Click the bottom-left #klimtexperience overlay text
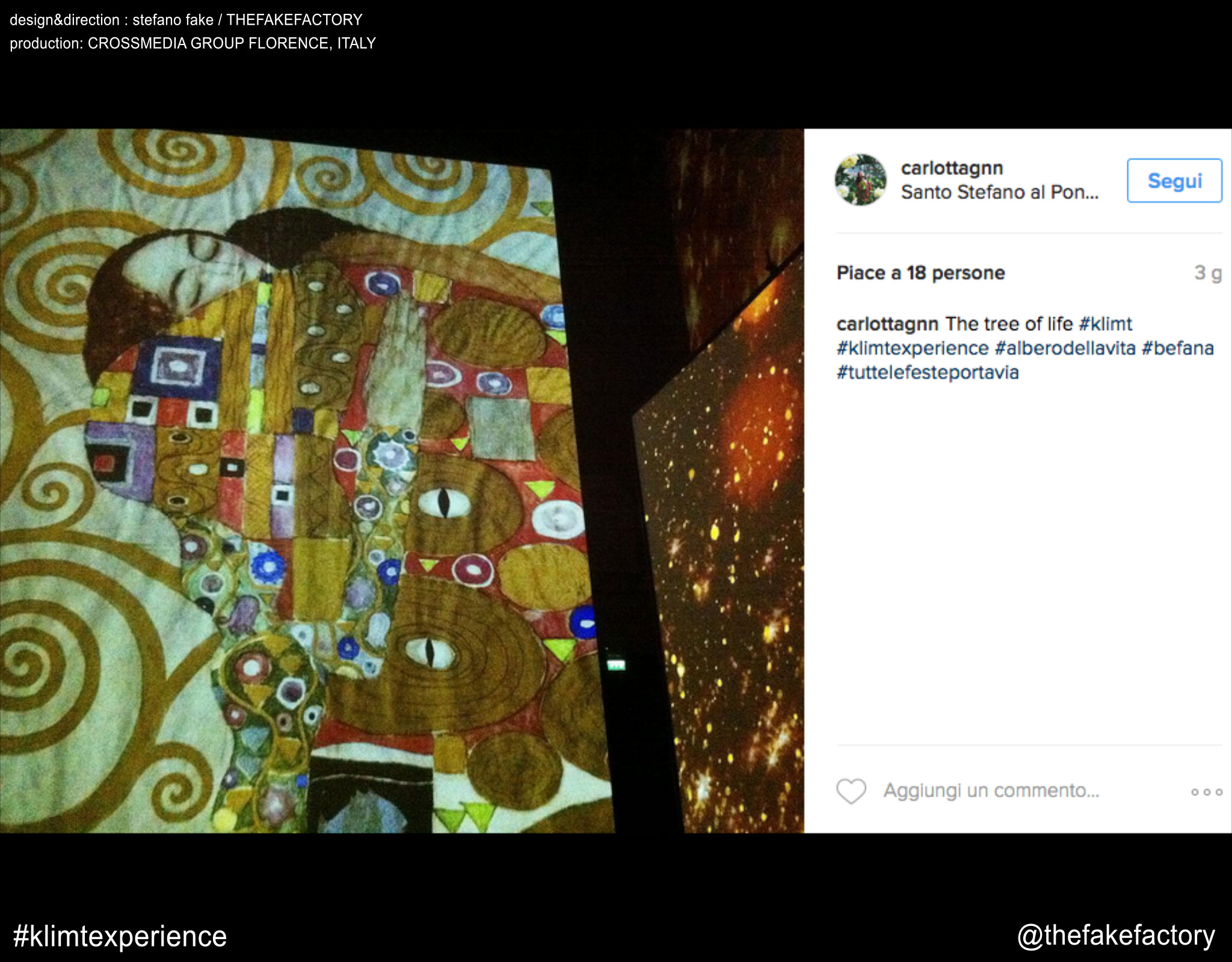Viewport: 1232px width, 962px height. pyautogui.click(x=120, y=936)
